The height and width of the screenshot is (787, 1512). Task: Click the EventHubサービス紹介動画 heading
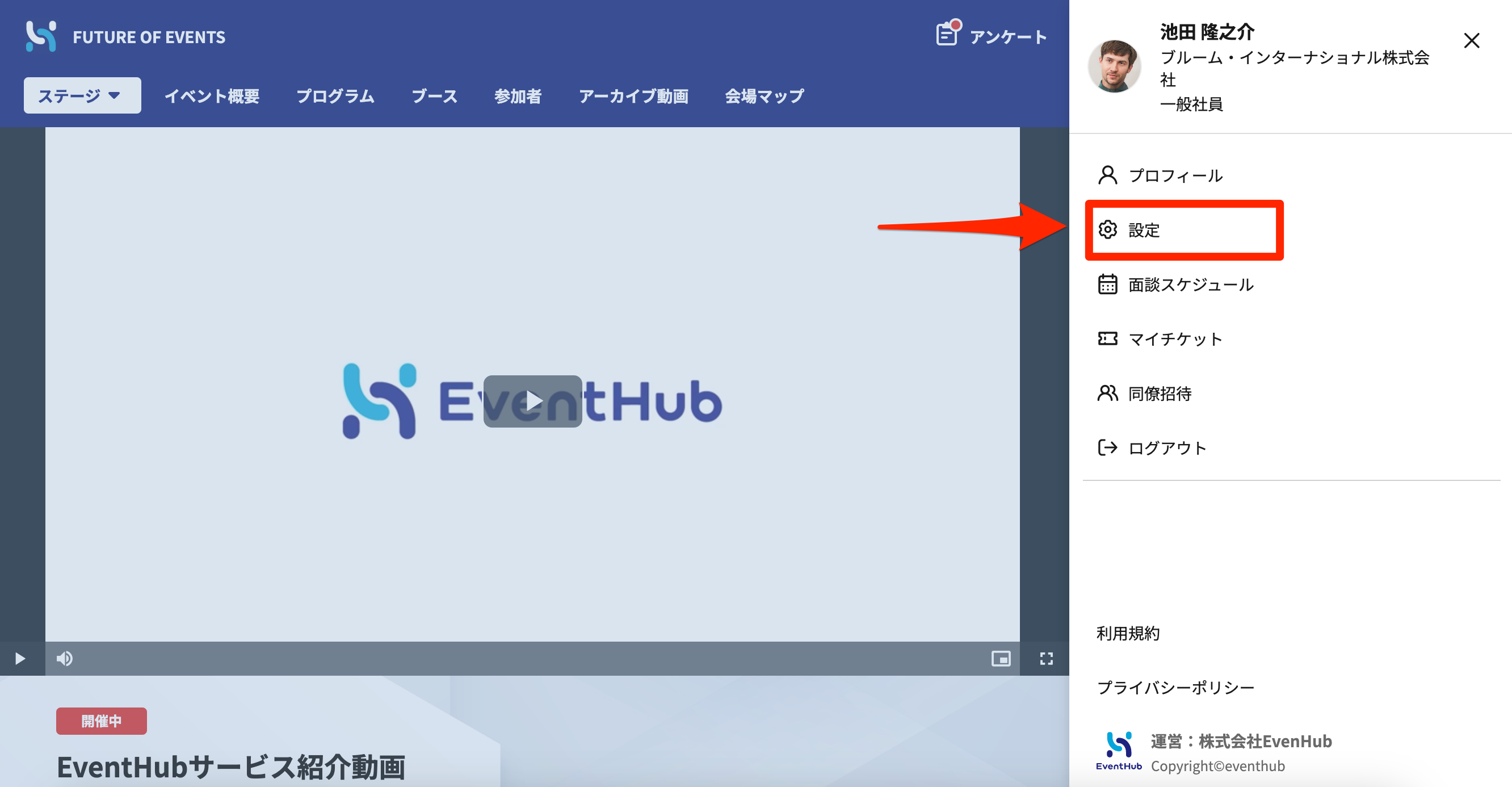[231, 767]
